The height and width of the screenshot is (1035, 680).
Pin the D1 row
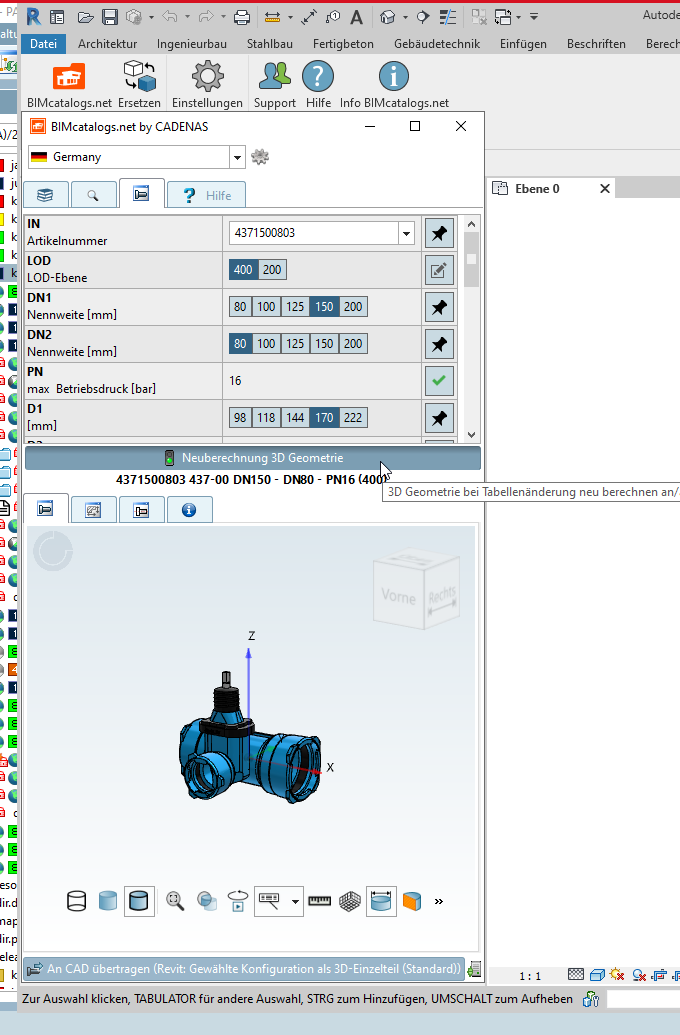click(439, 418)
